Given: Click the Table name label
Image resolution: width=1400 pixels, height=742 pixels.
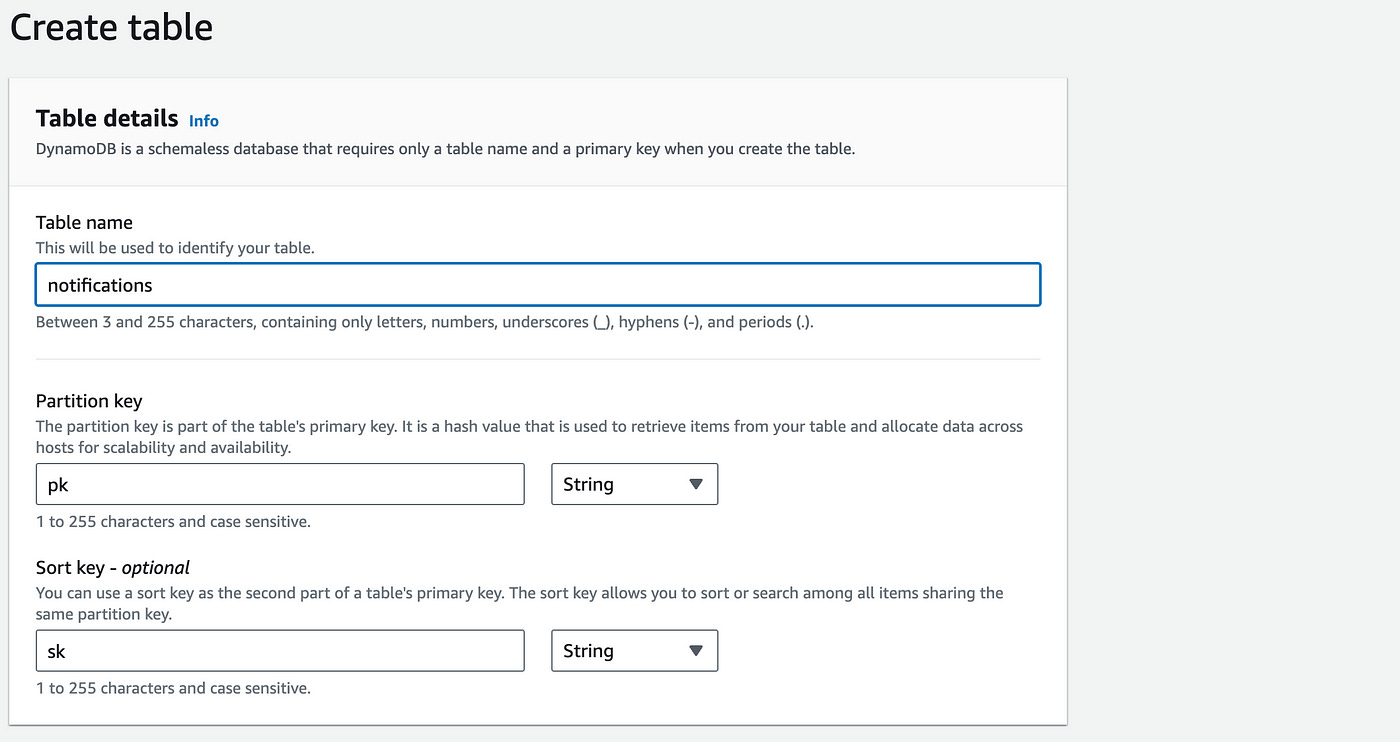Looking at the screenshot, I should (x=84, y=222).
